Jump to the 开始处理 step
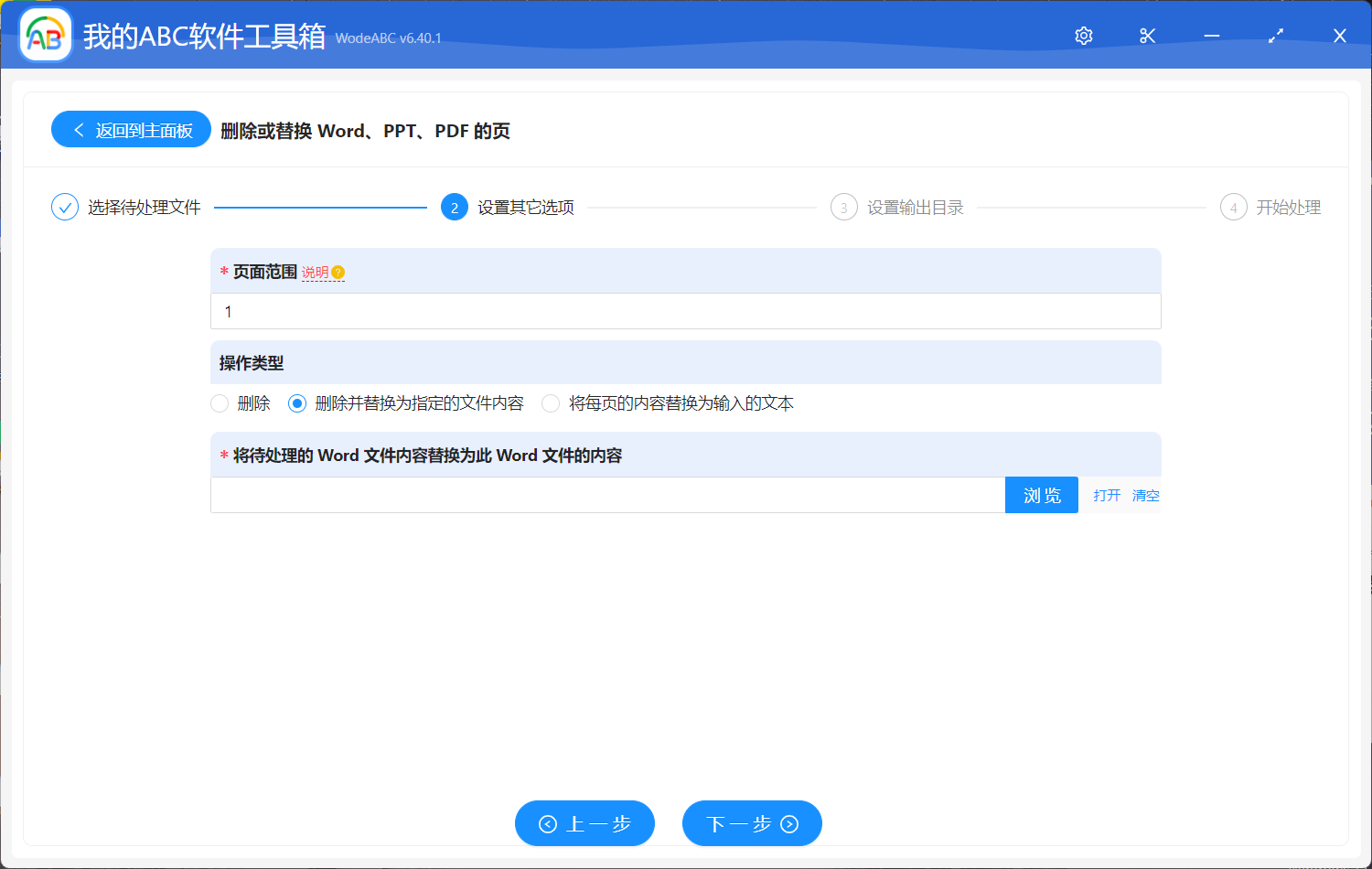 [x=1233, y=207]
